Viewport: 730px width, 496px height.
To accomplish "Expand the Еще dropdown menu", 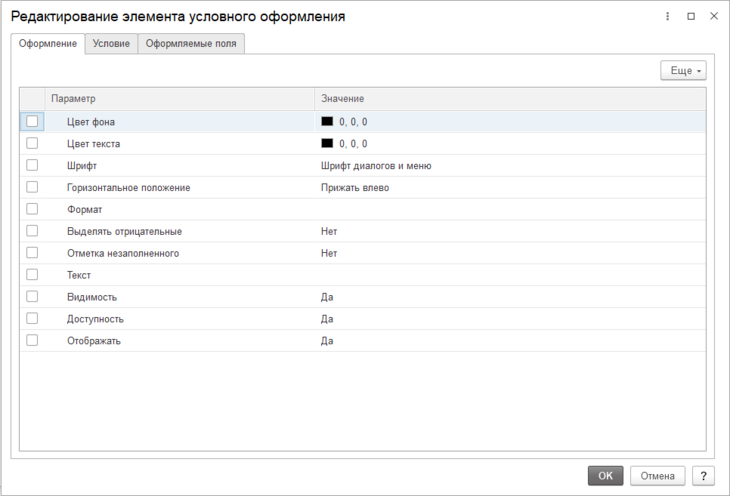I will click(683, 71).
